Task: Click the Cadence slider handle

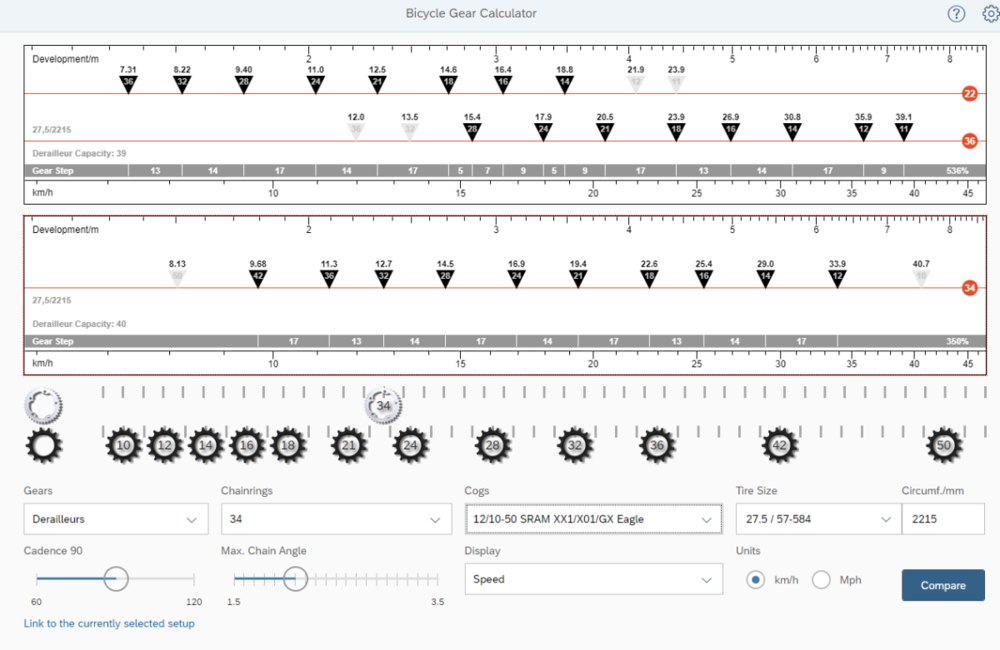Action: pyautogui.click(x=116, y=579)
